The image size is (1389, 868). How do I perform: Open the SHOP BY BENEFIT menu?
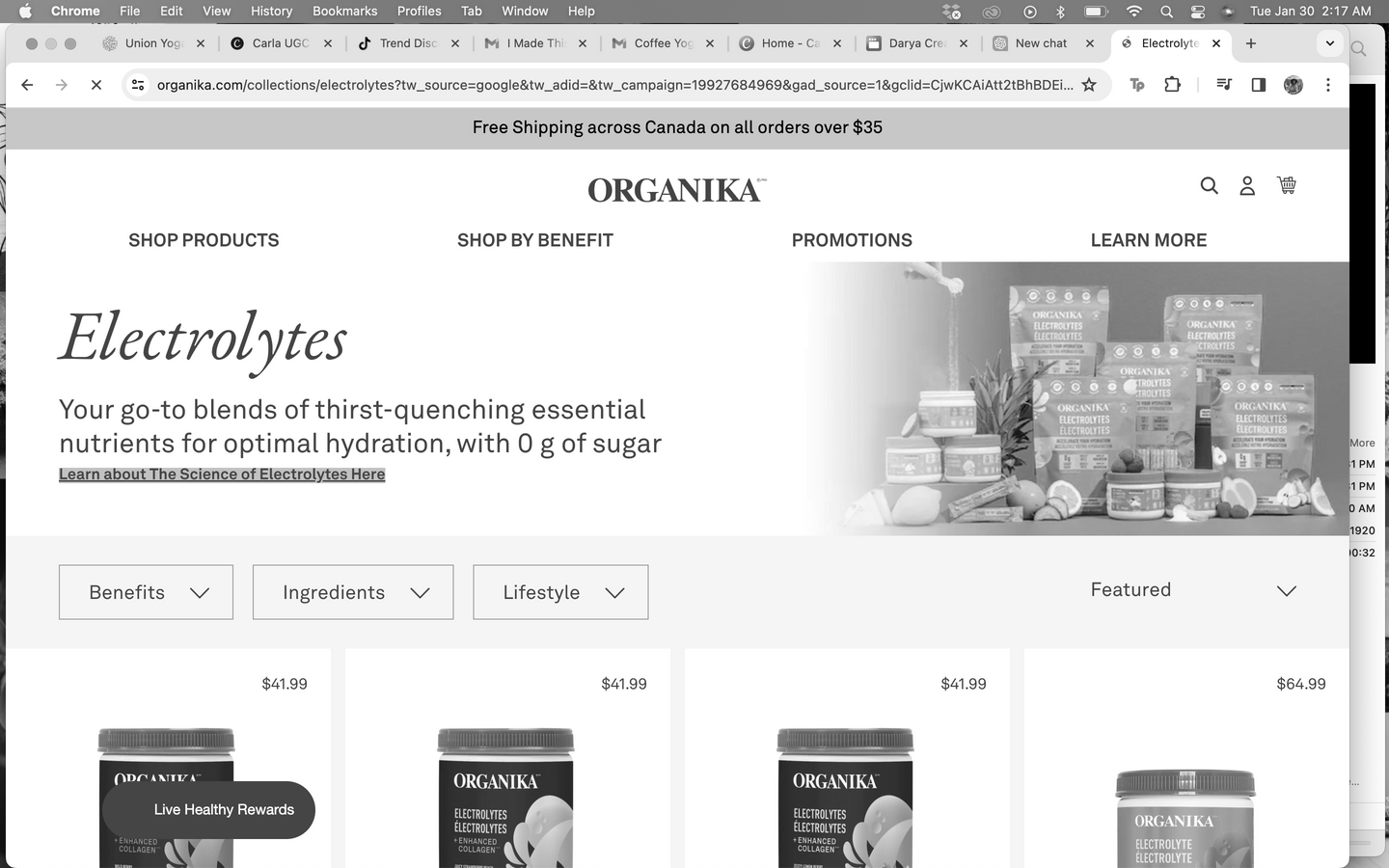click(x=535, y=240)
